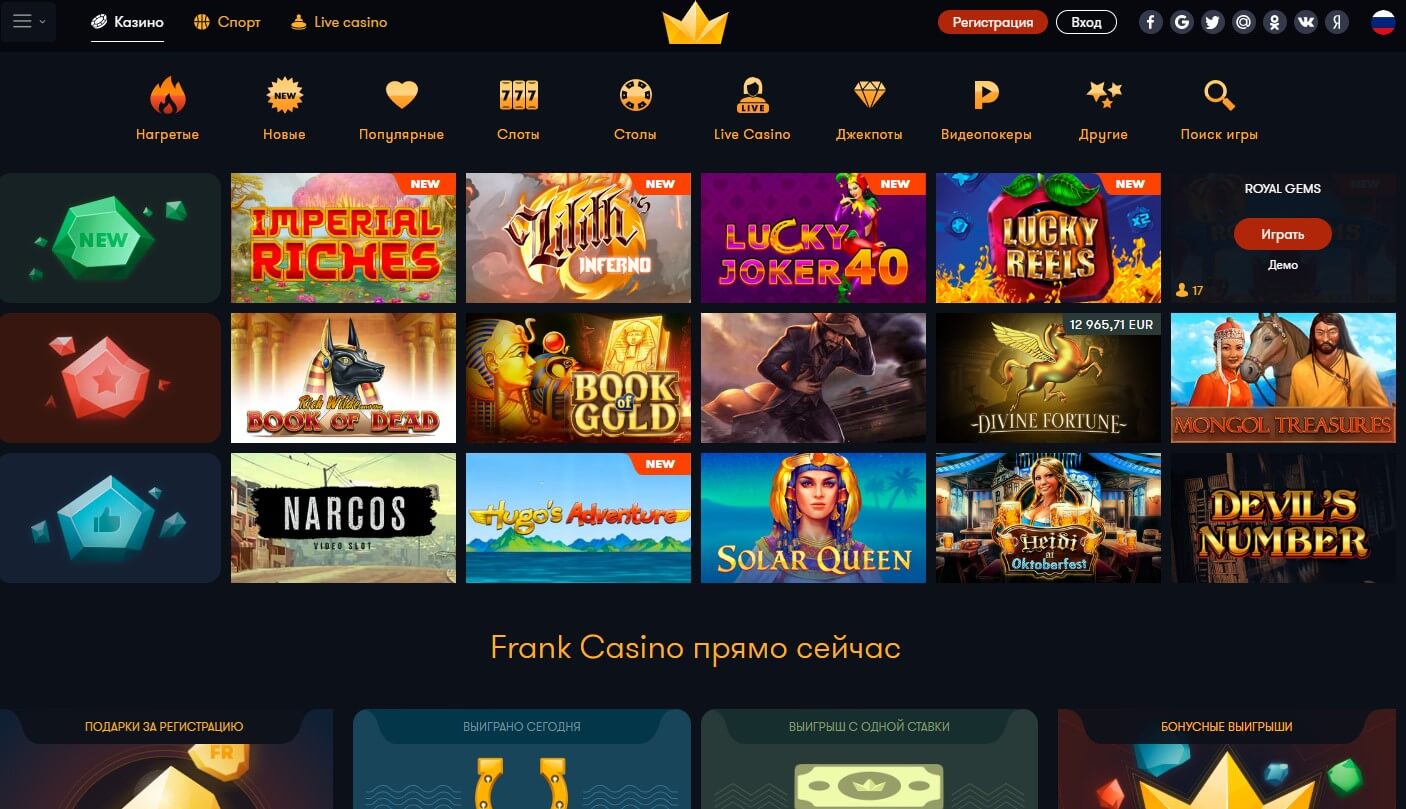Click the Регистрация button

point(992,22)
